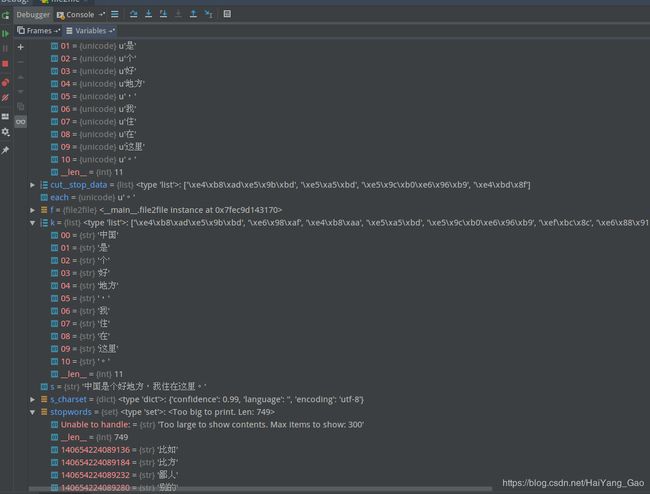
Task: Switch to the Console tab
Action: (76, 15)
